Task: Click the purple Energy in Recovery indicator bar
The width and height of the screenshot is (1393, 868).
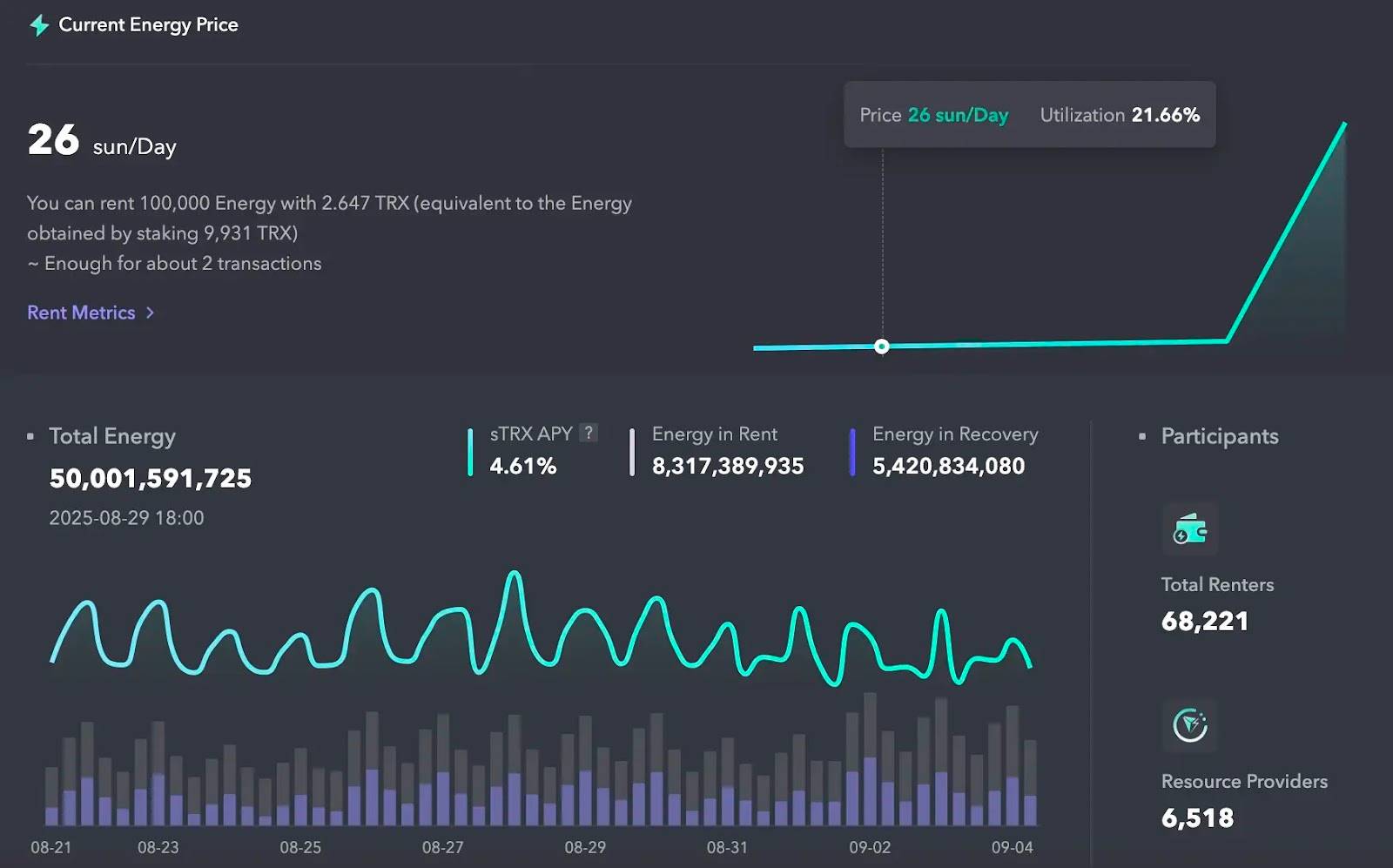Action: pos(851,450)
